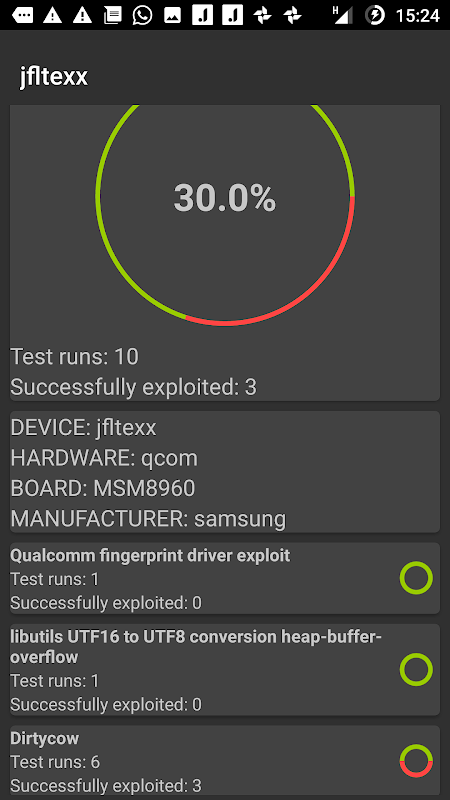Tap the first warning triangle status icon
Viewport: 450px width, 800px height.
coord(52,16)
